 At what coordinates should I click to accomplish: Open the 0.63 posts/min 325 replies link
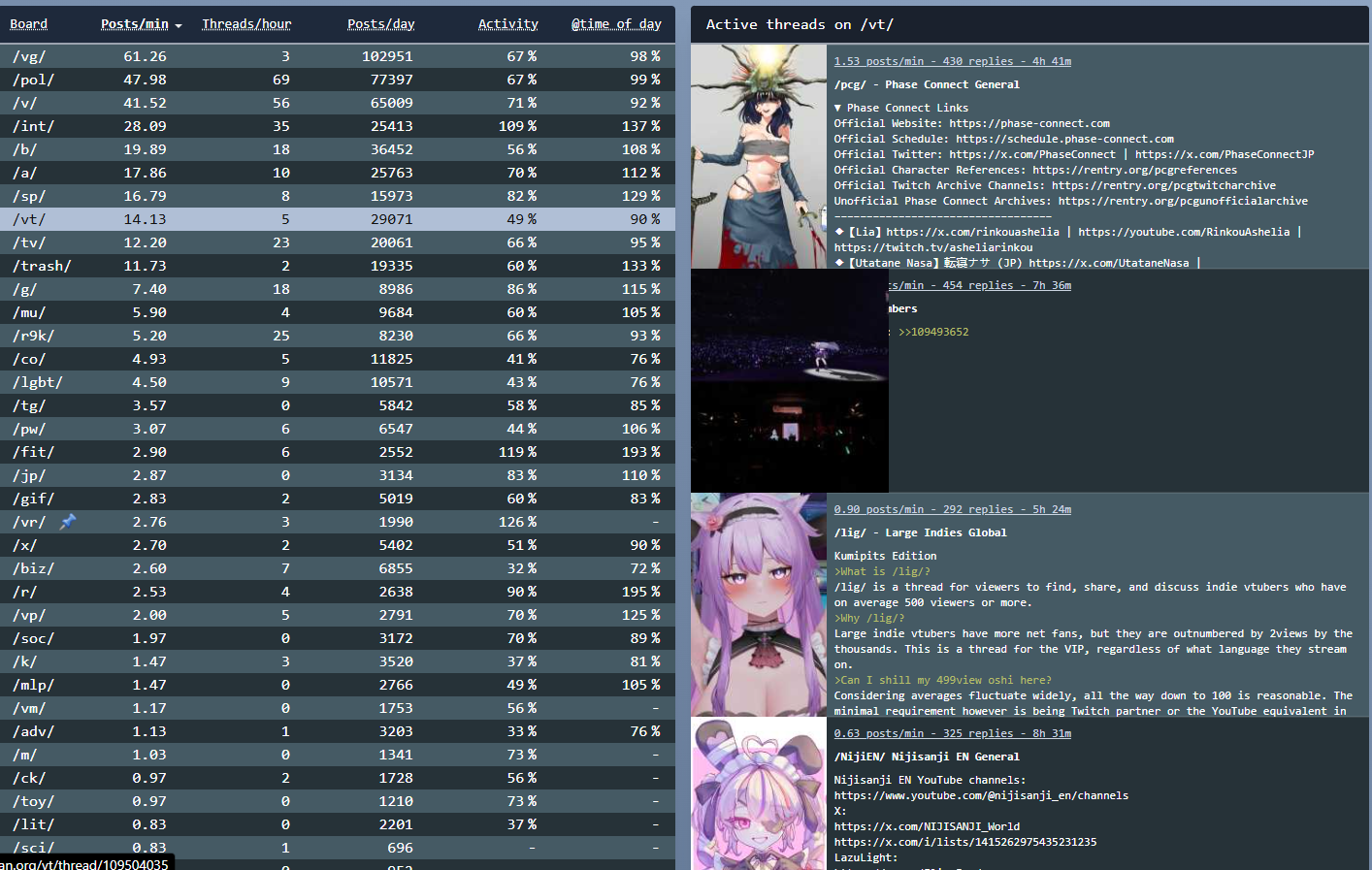953,733
